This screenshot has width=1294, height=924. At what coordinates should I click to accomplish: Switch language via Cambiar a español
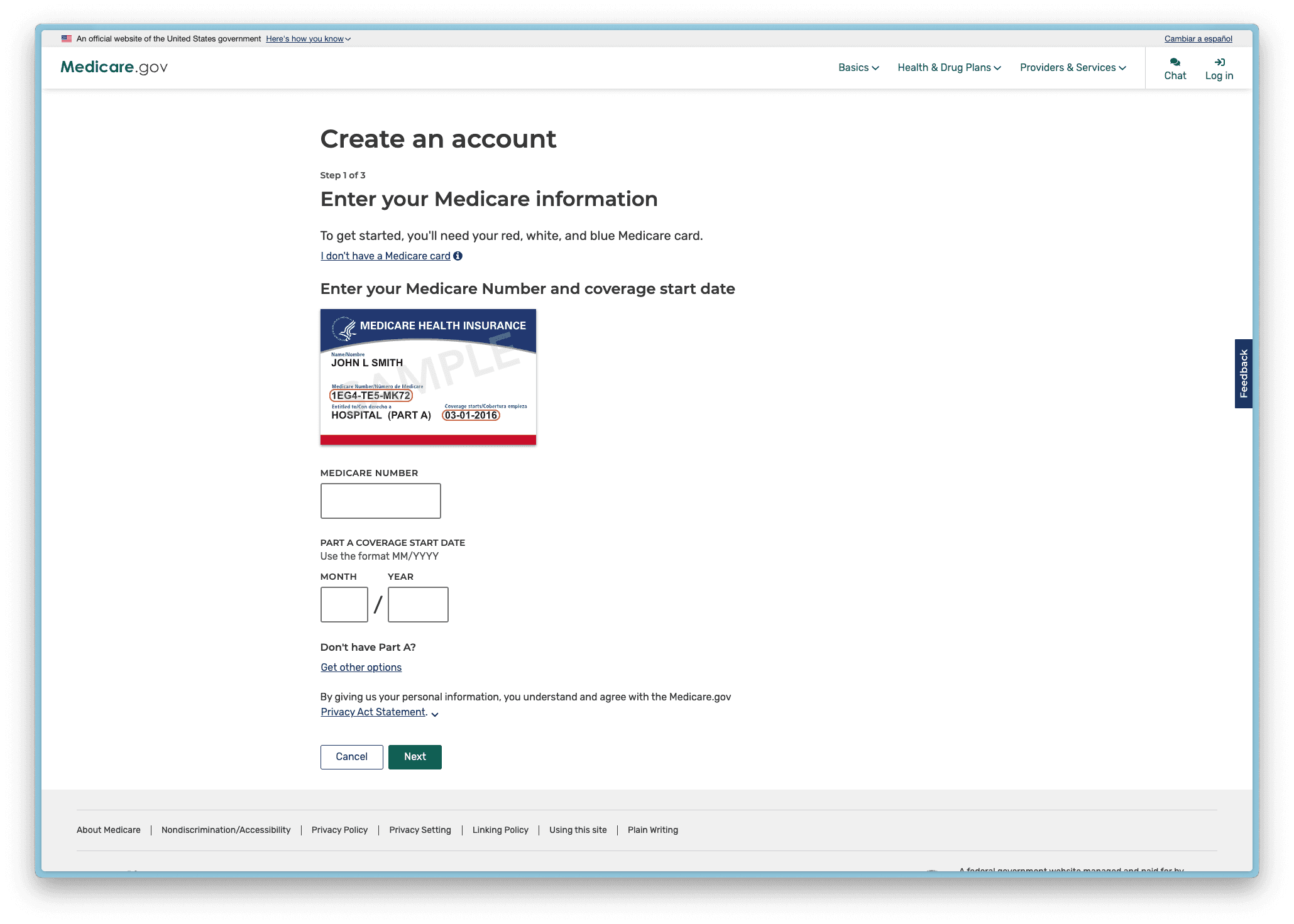click(x=1198, y=39)
